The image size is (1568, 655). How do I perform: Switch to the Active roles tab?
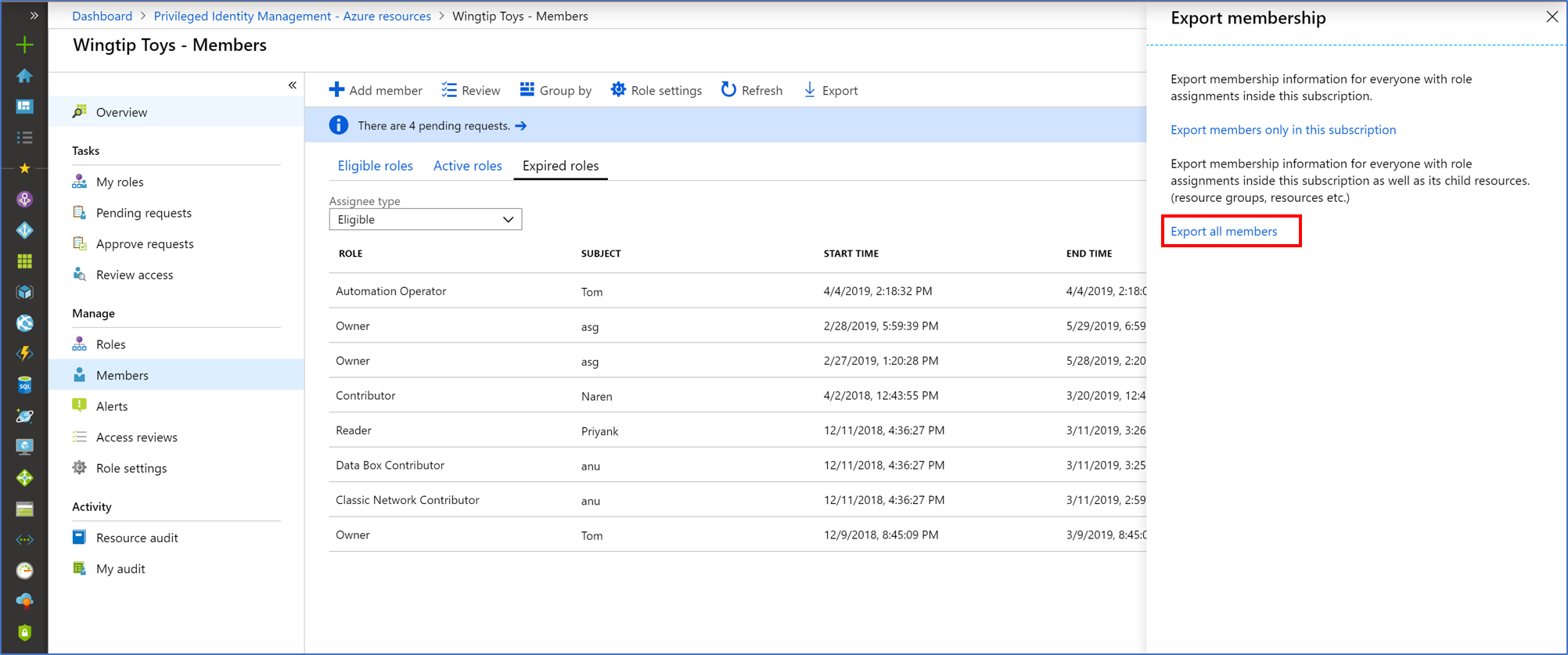point(467,166)
